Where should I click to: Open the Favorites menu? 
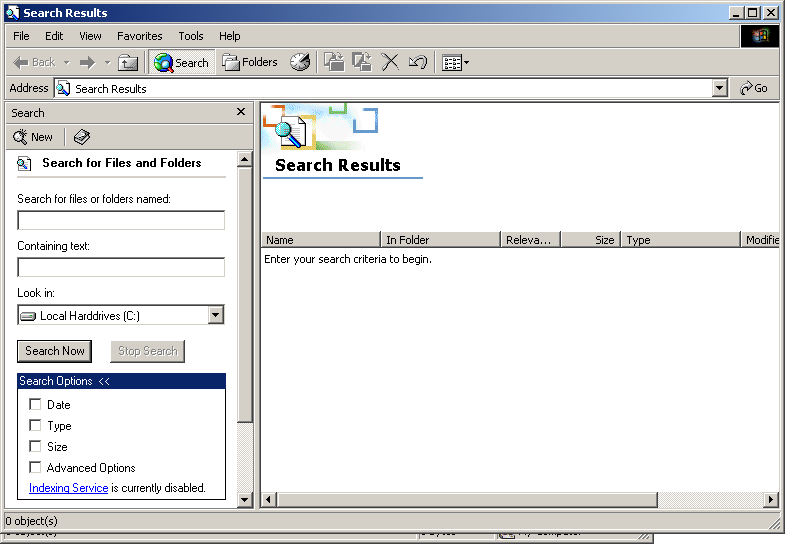139,36
